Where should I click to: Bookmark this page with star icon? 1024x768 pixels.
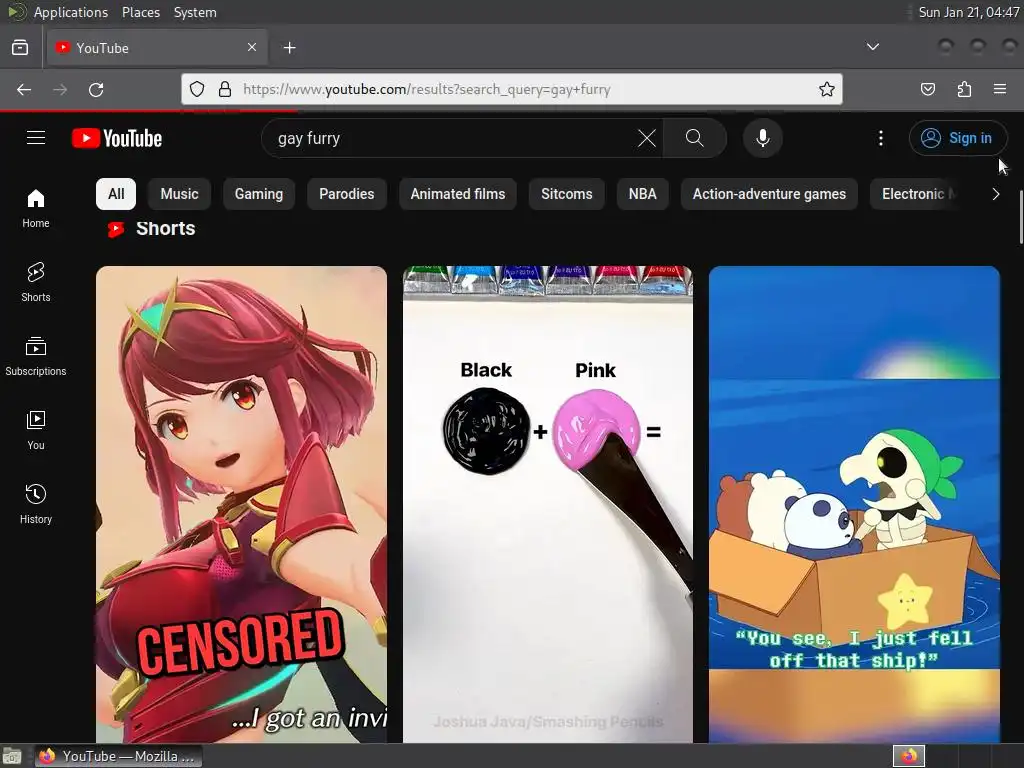pyautogui.click(x=827, y=89)
